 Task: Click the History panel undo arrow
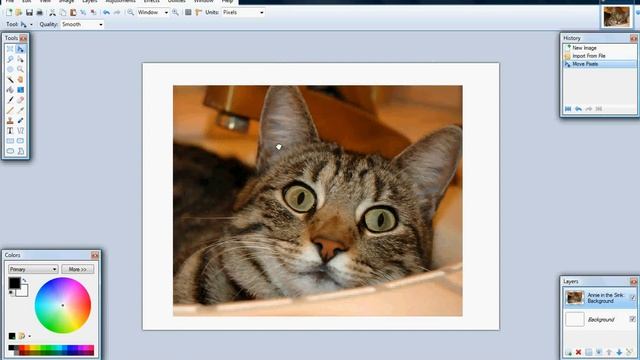click(x=578, y=109)
